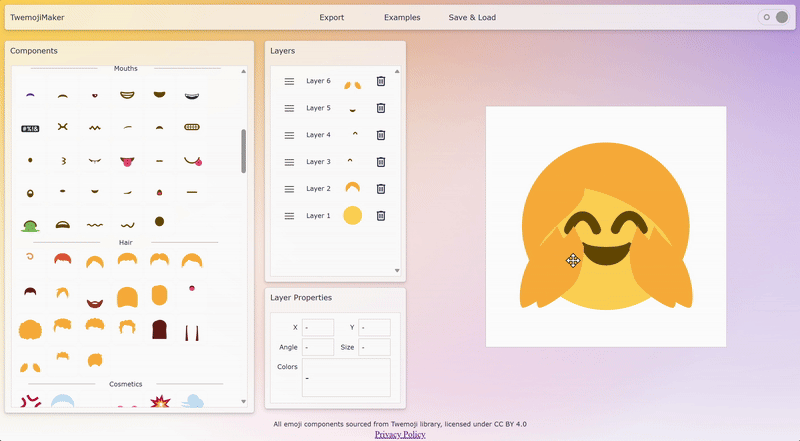Select the green vomit mouth component
The height and width of the screenshot is (441, 800).
tap(30, 224)
